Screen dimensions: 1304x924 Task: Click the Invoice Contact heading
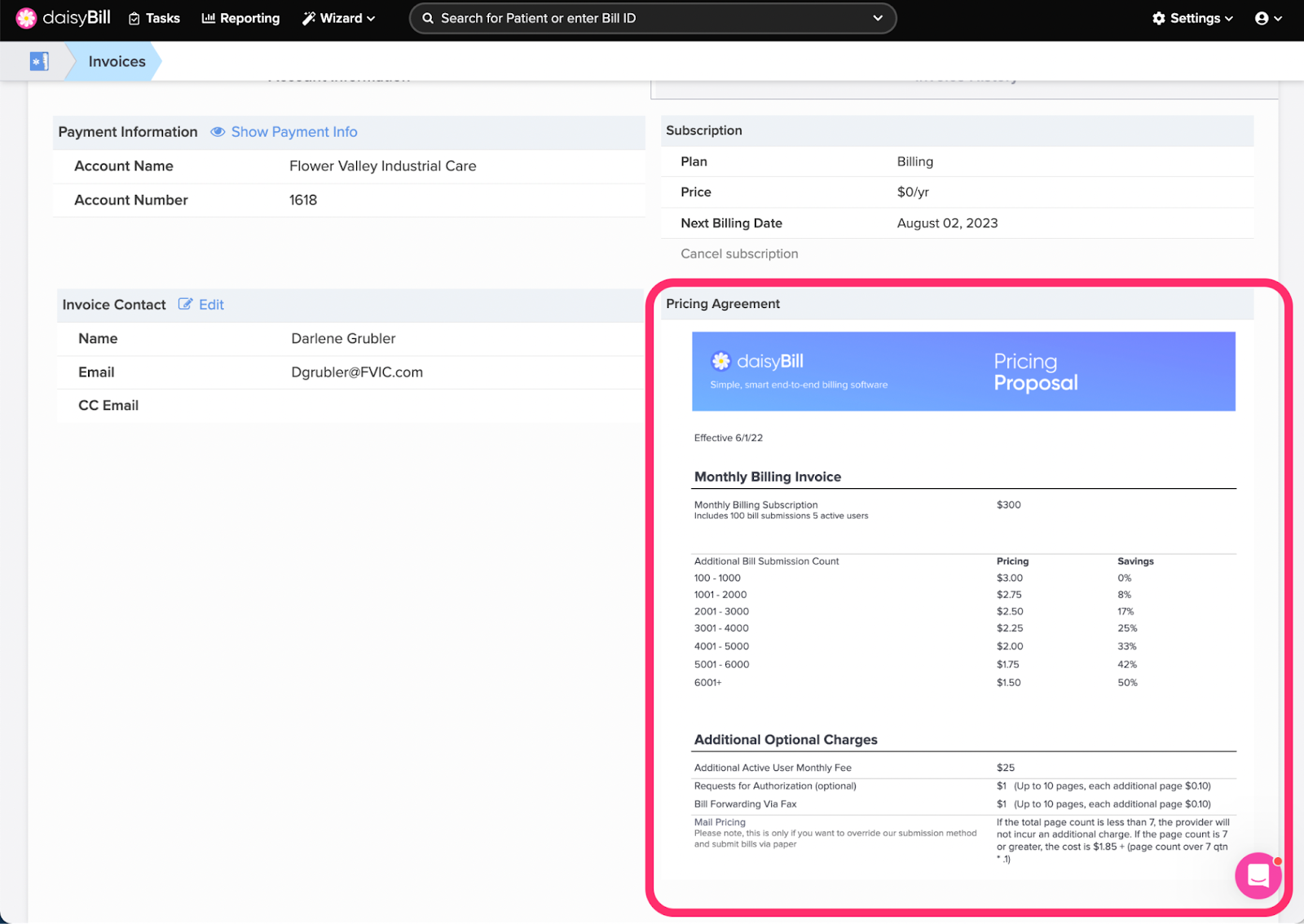click(x=114, y=305)
